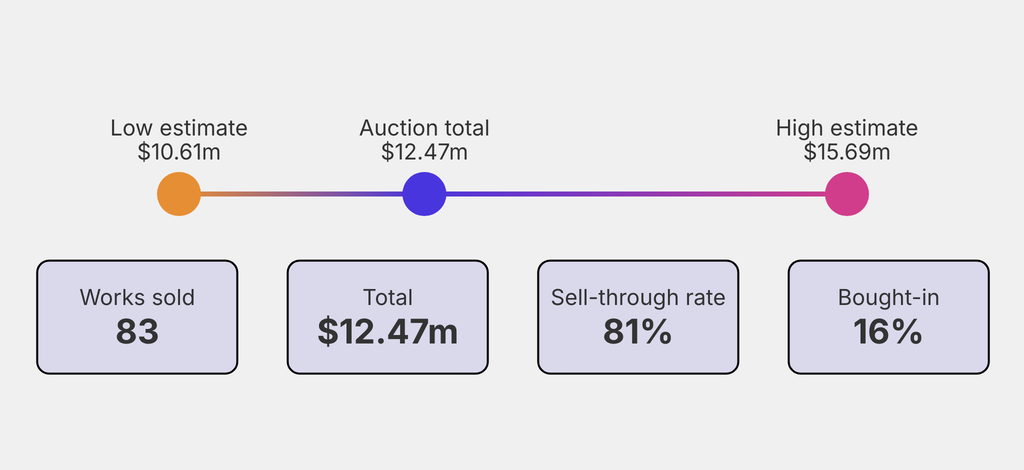Select the "Works sold" card heading
Image resolution: width=1024 pixels, height=470 pixels.
click(x=137, y=298)
